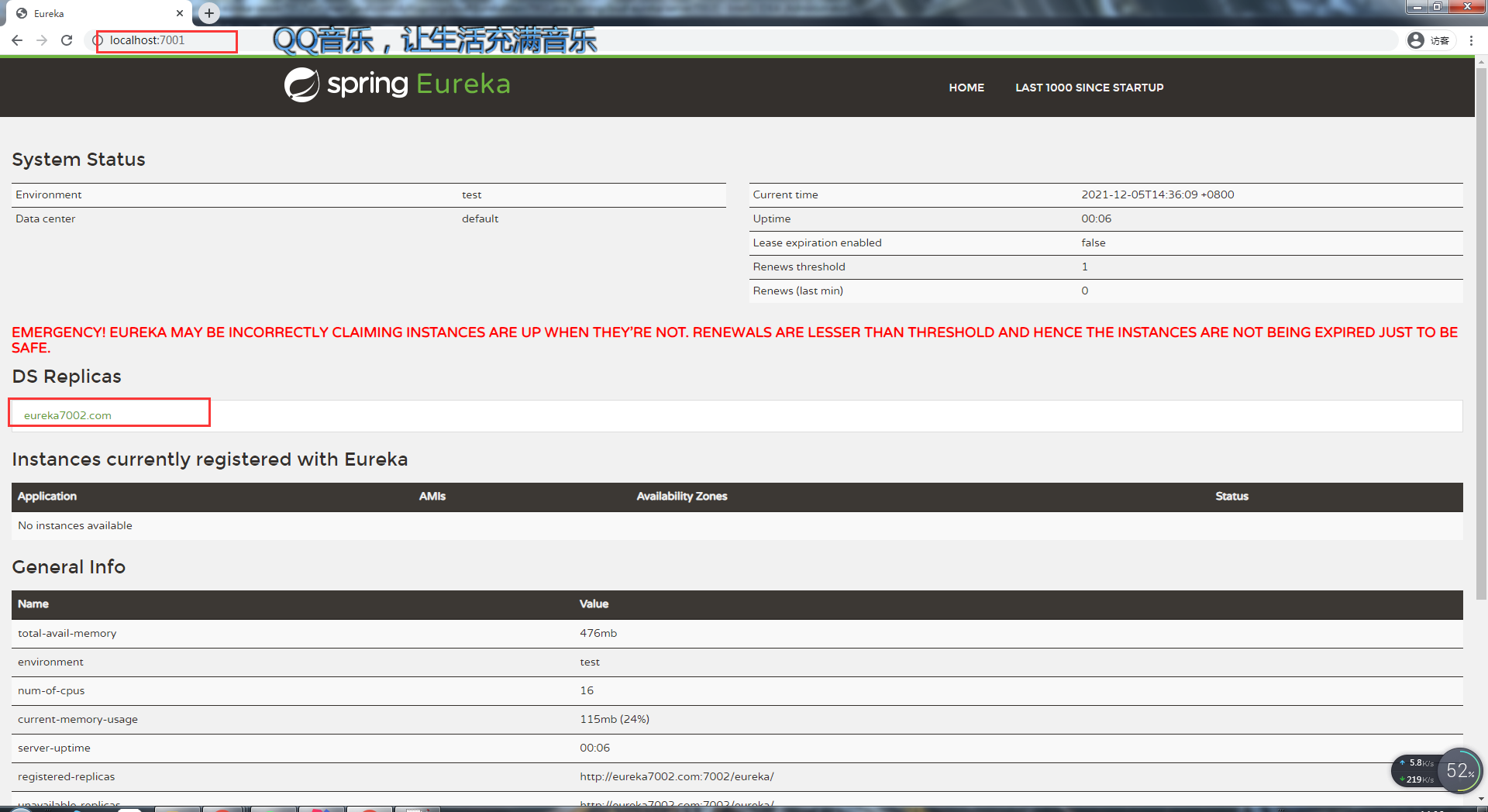Open the Chrome three-dot menu

click(1472, 40)
